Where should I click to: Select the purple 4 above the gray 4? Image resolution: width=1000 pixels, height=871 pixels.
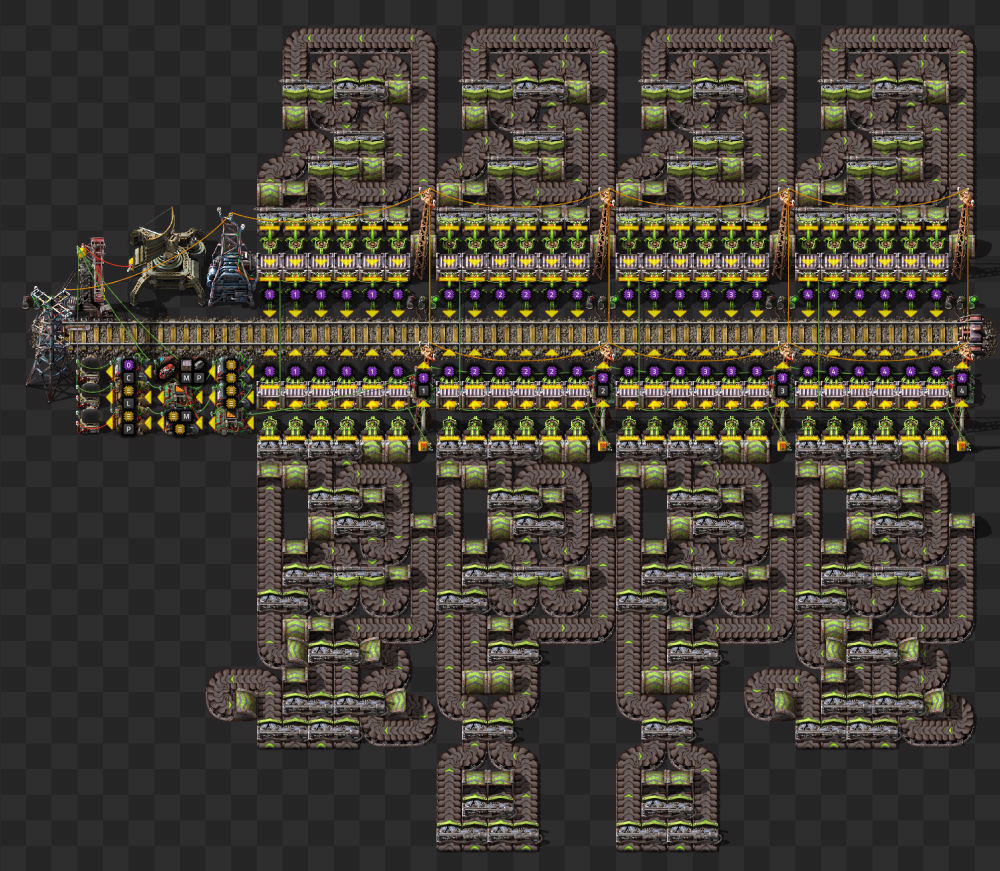pyautogui.click(x=961, y=378)
